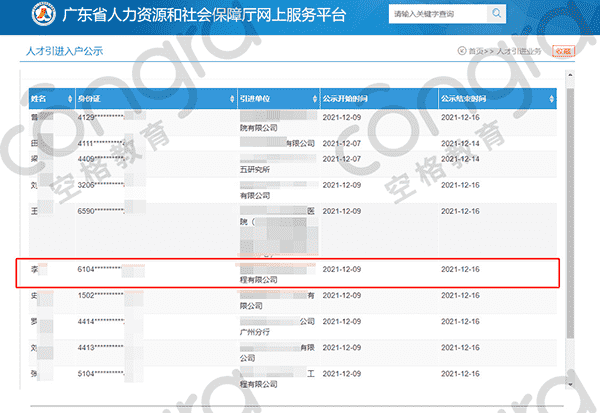600x413 pixels.
Task: Click end date 2021-12-16 in 6104 row
Action: 460,269
